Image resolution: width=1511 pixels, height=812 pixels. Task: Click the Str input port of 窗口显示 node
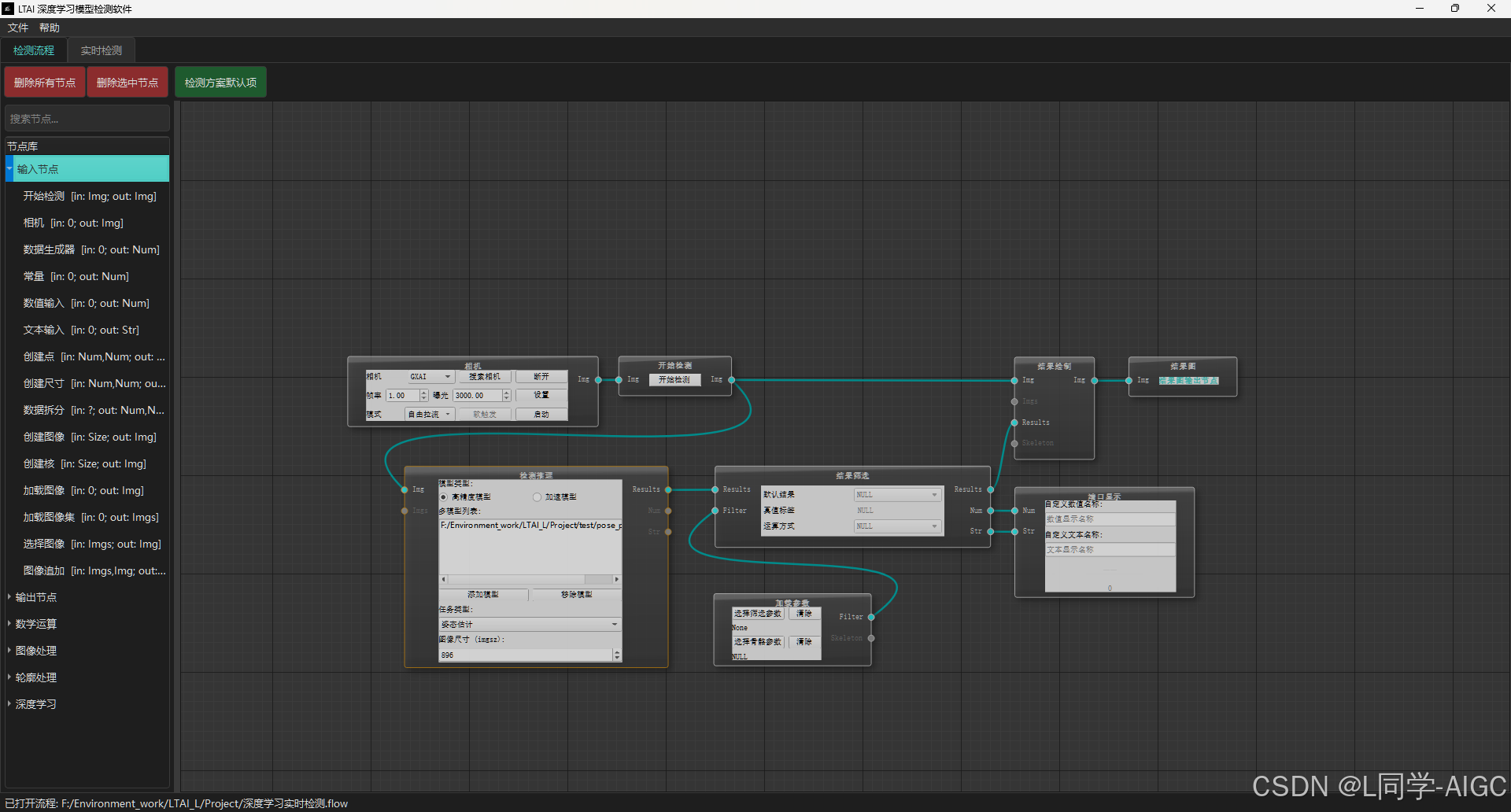click(1015, 532)
